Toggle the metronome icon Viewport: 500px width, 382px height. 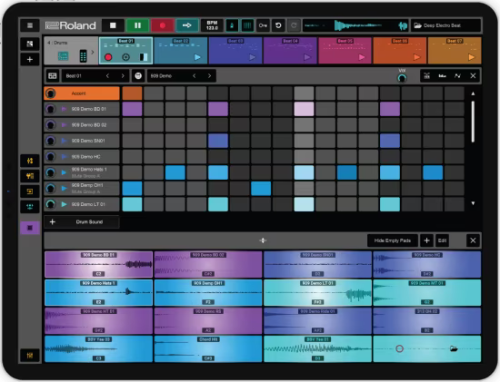pyautogui.click(x=232, y=25)
